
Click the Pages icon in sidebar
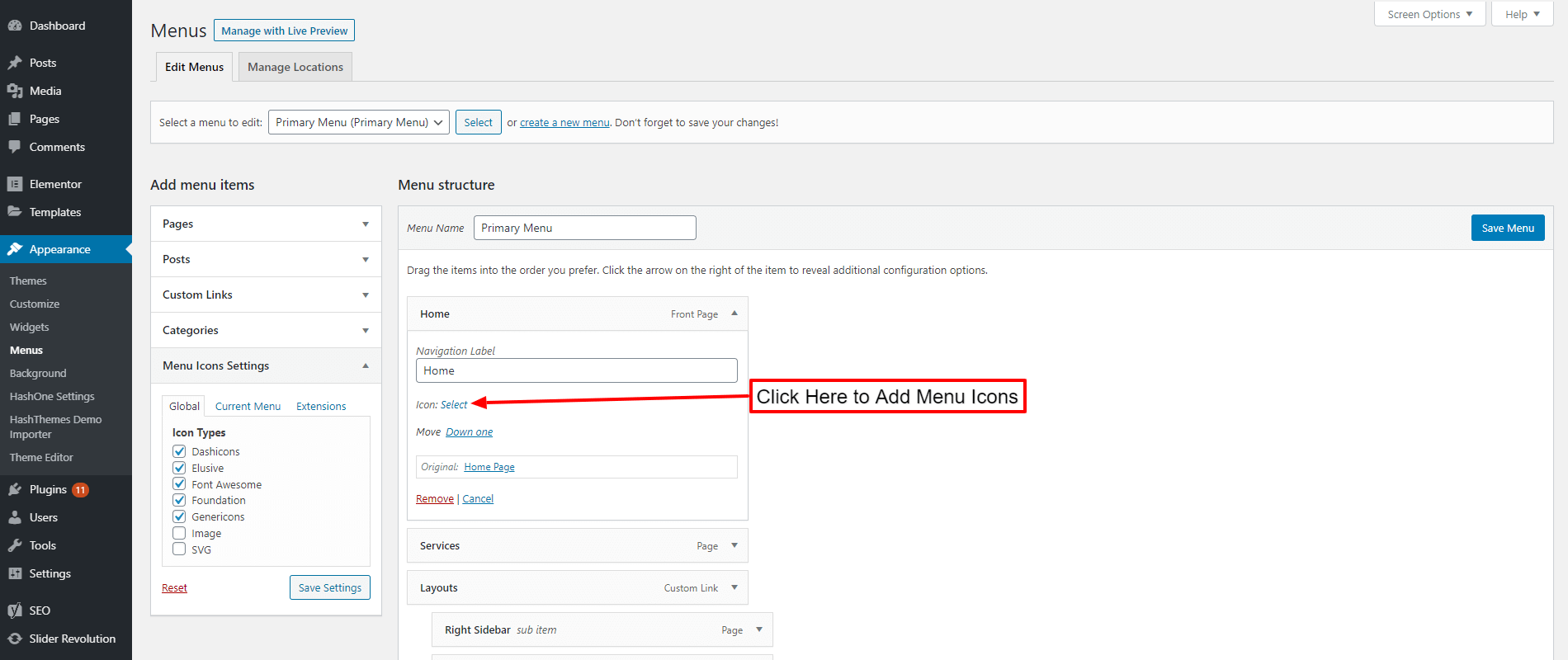(15, 119)
